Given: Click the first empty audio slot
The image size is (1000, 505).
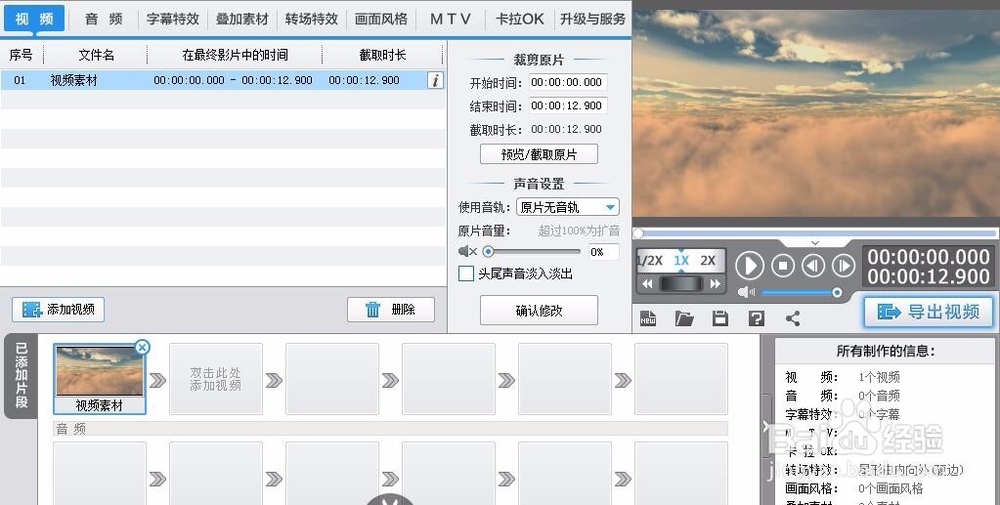Looking at the screenshot, I should coord(99,473).
